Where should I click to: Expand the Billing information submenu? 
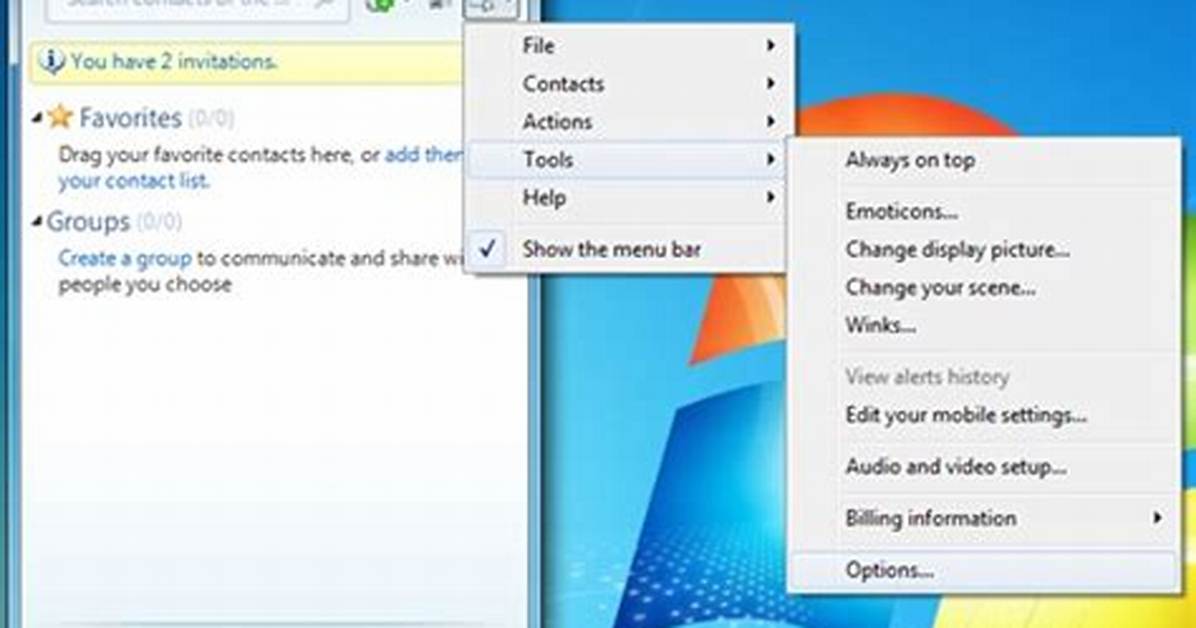[983, 518]
